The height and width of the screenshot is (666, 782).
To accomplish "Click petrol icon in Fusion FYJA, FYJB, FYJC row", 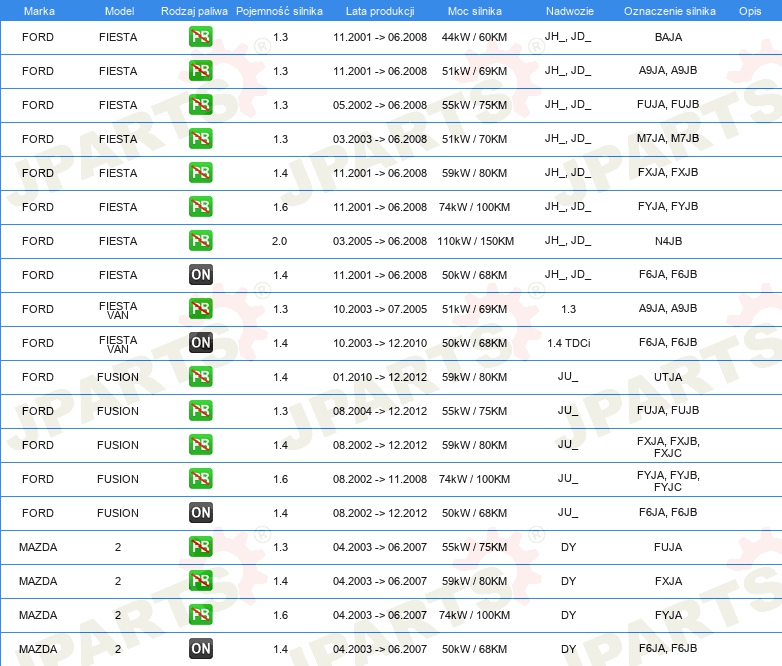I will coord(200,478).
